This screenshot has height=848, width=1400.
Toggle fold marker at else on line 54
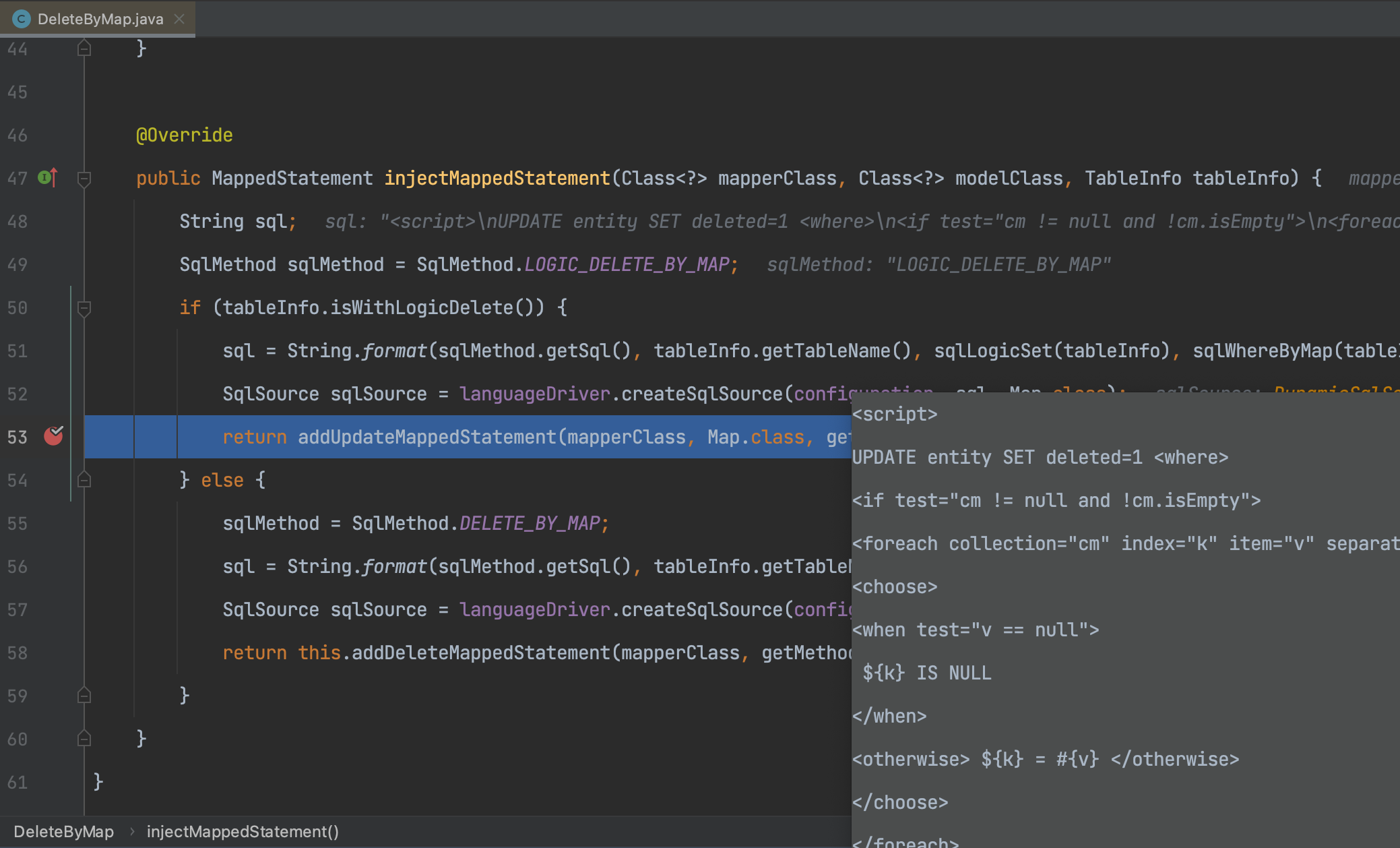tap(84, 480)
